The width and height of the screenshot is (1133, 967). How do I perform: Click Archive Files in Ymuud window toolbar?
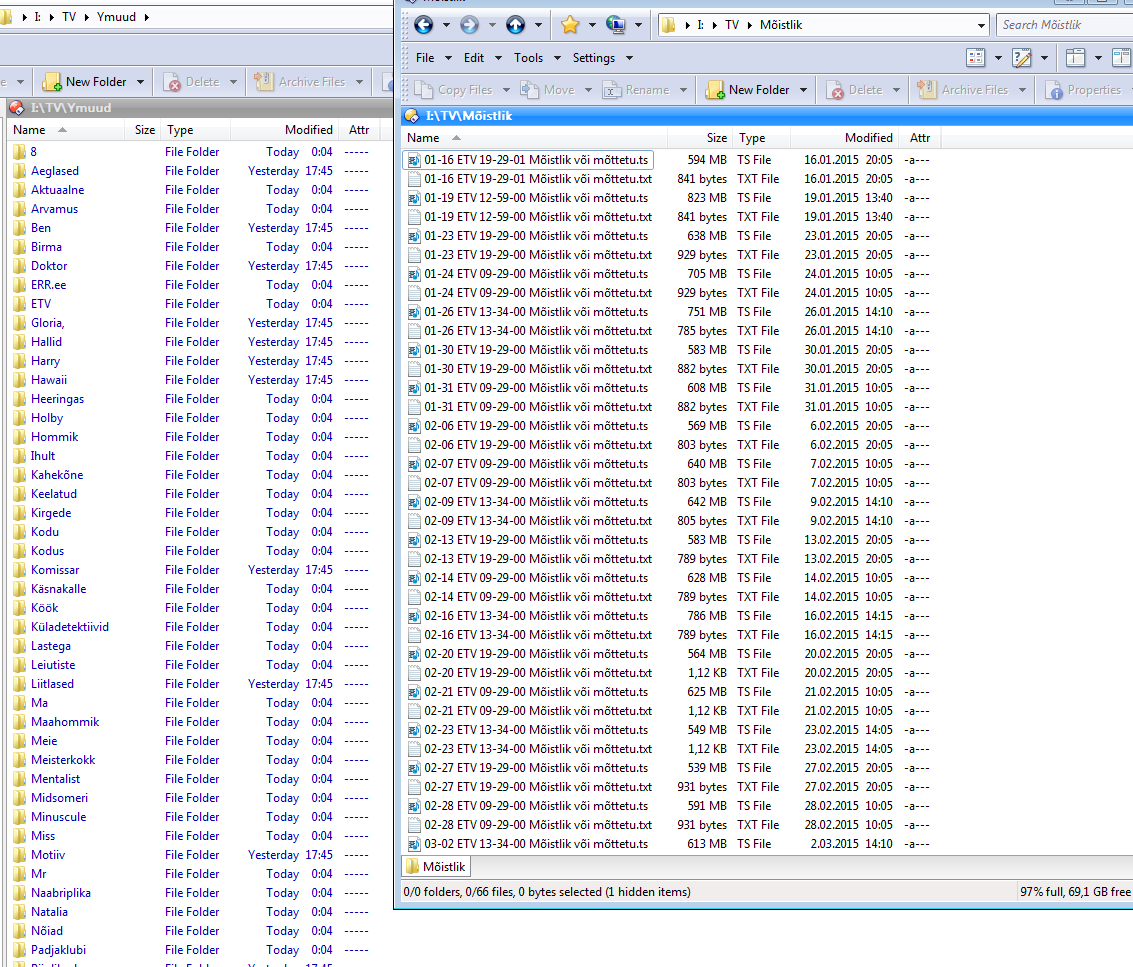300,82
